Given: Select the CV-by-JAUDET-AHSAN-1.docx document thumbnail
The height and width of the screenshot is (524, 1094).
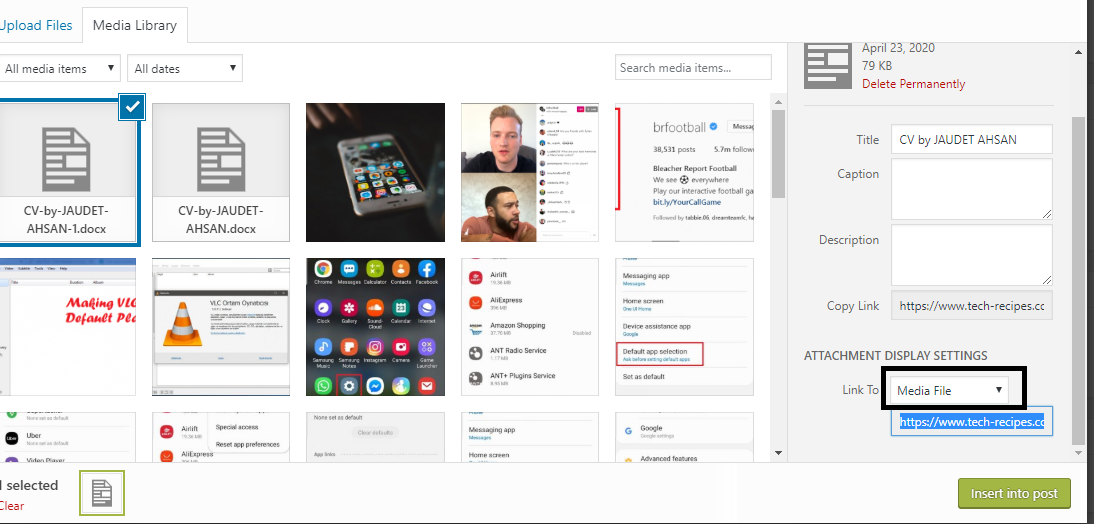Looking at the screenshot, I should (x=68, y=172).
